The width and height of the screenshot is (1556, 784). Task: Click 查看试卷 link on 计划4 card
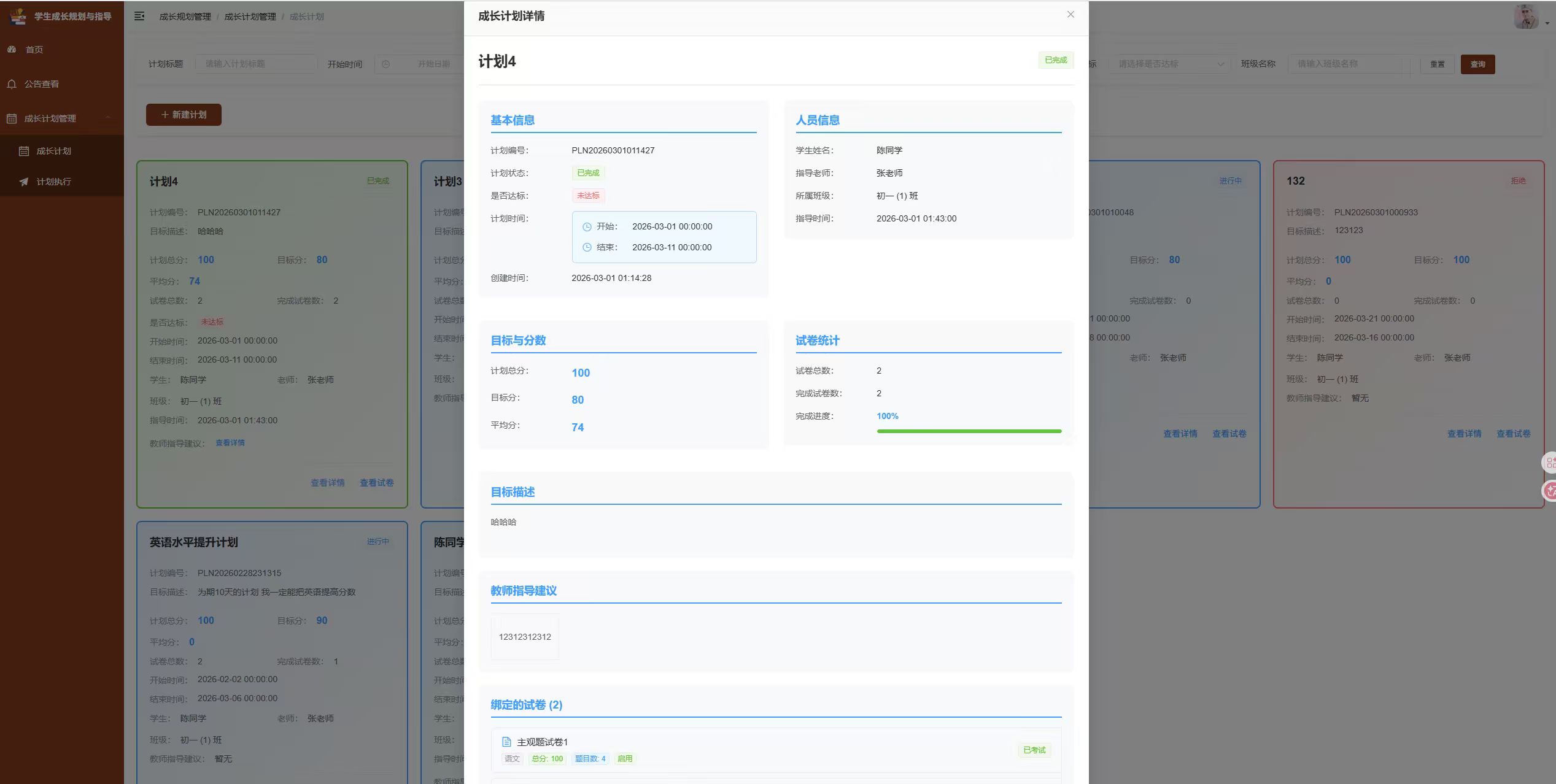(x=376, y=483)
